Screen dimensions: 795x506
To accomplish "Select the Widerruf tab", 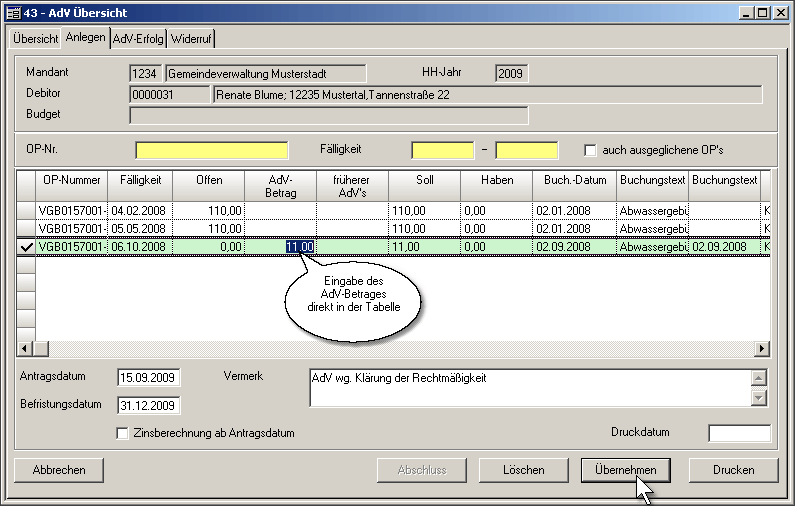I will tap(190, 39).
